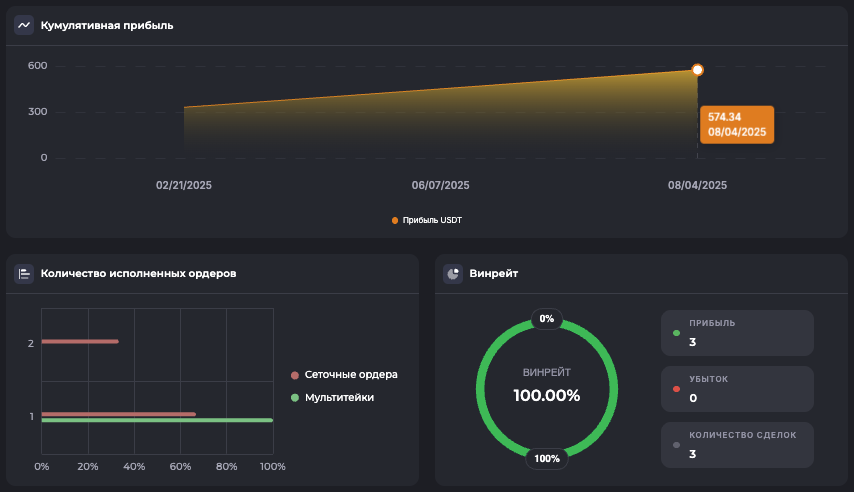Click the red Сеточные ордера bar at row 1
854x492 pixels.
coord(118,413)
